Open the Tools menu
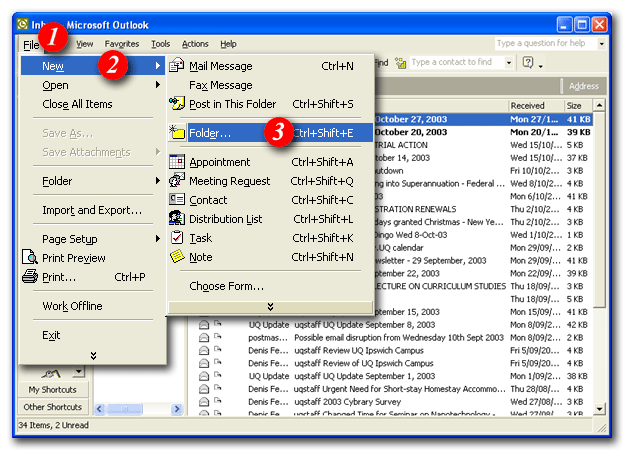The height and width of the screenshot is (451, 625). [x=160, y=44]
